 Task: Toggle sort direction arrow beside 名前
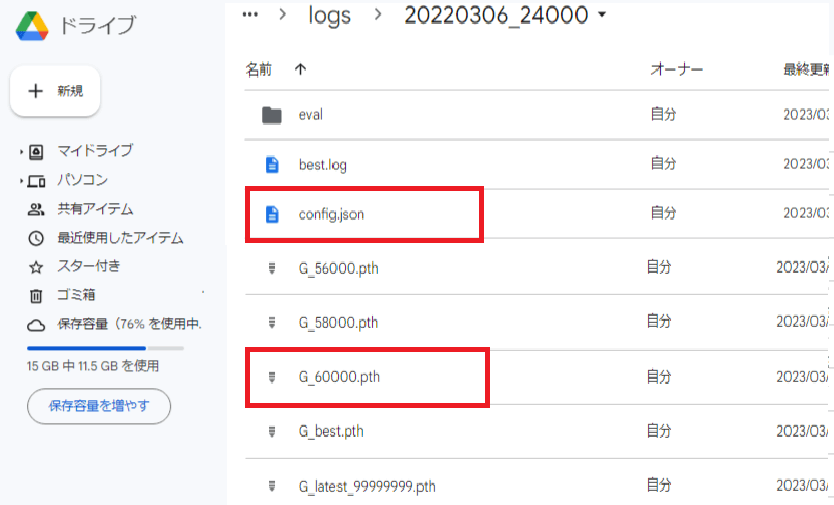(300, 69)
